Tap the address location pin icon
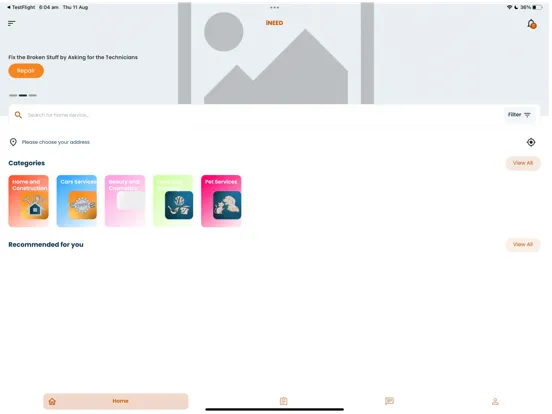This screenshot has width=552, height=414. (13, 142)
